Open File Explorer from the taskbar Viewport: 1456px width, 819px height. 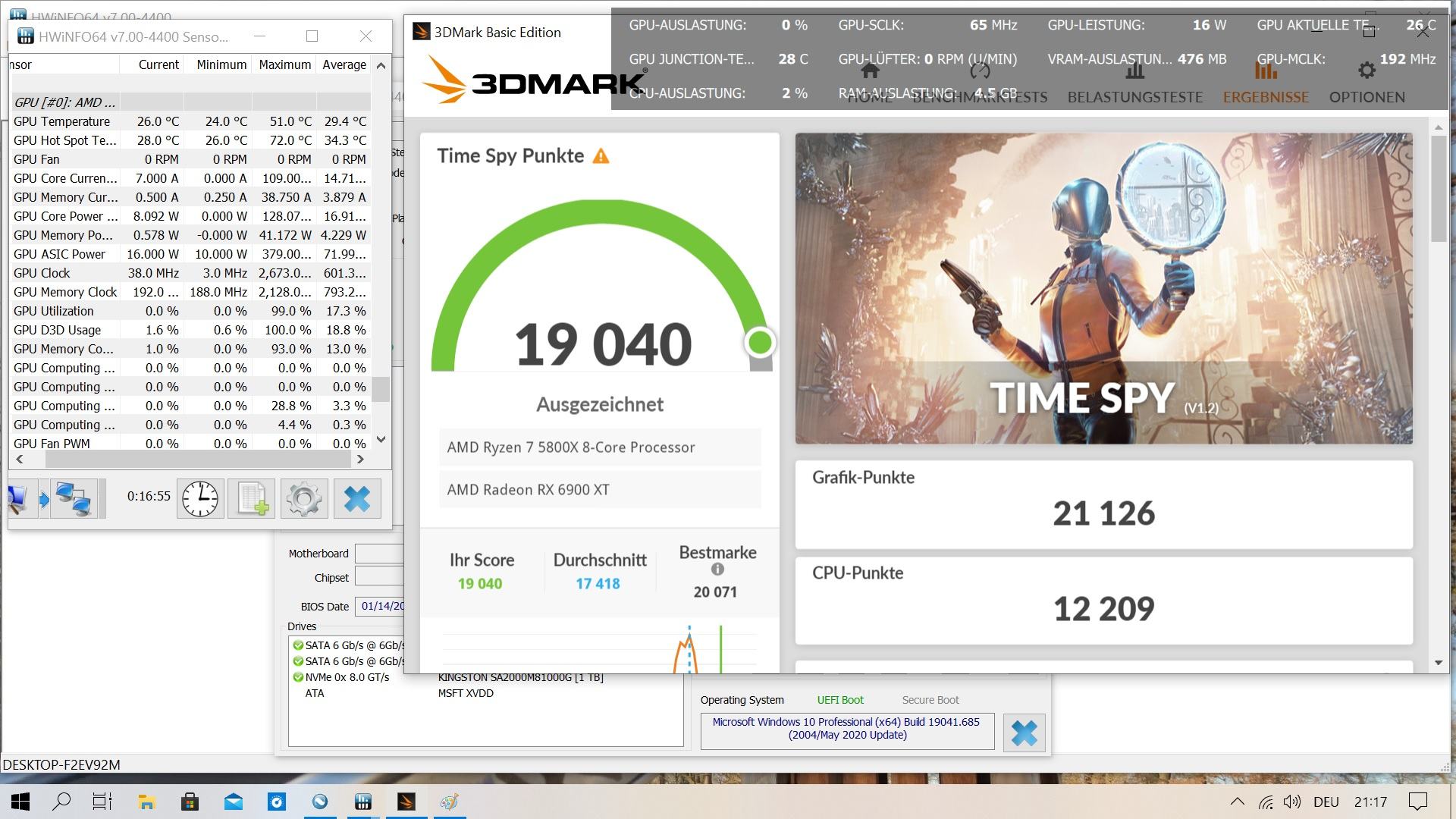[x=146, y=802]
